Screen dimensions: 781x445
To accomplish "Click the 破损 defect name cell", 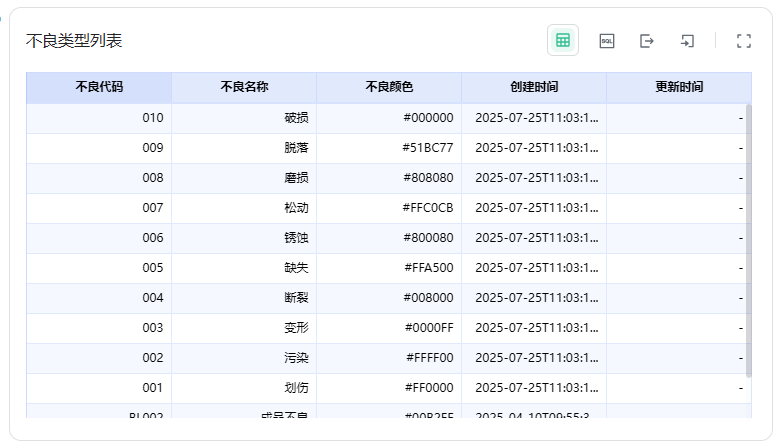I will click(296, 118).
